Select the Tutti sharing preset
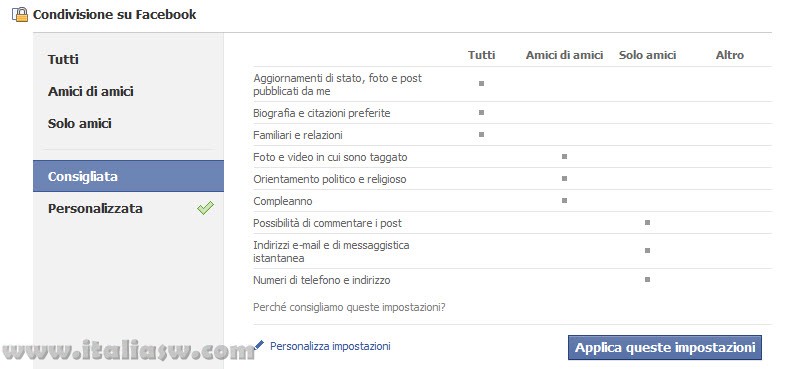Screen dimensions: 798x369 pos(63,60)
